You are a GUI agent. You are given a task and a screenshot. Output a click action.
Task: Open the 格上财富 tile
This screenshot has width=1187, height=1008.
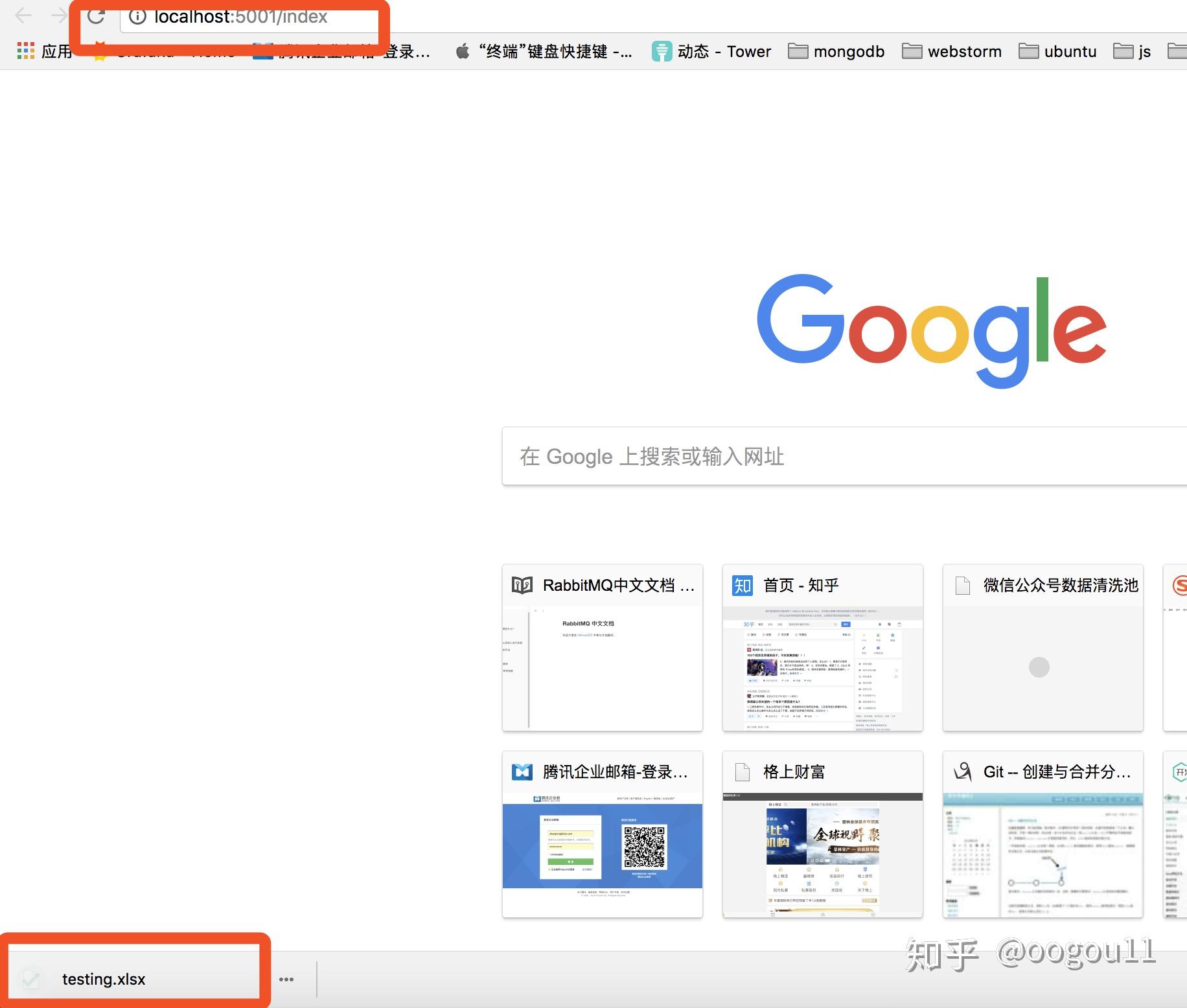[823, 834]
